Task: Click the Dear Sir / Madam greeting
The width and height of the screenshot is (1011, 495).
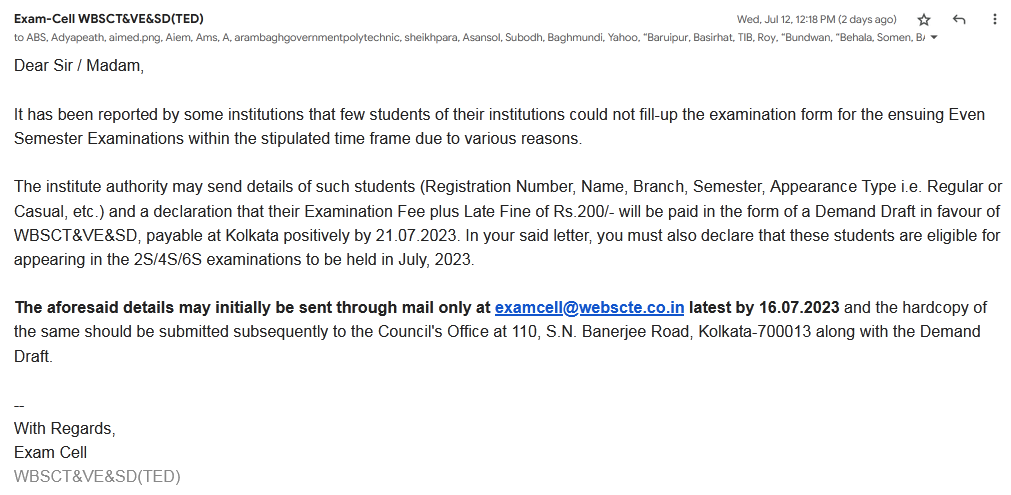Action: tap(79, 66)
